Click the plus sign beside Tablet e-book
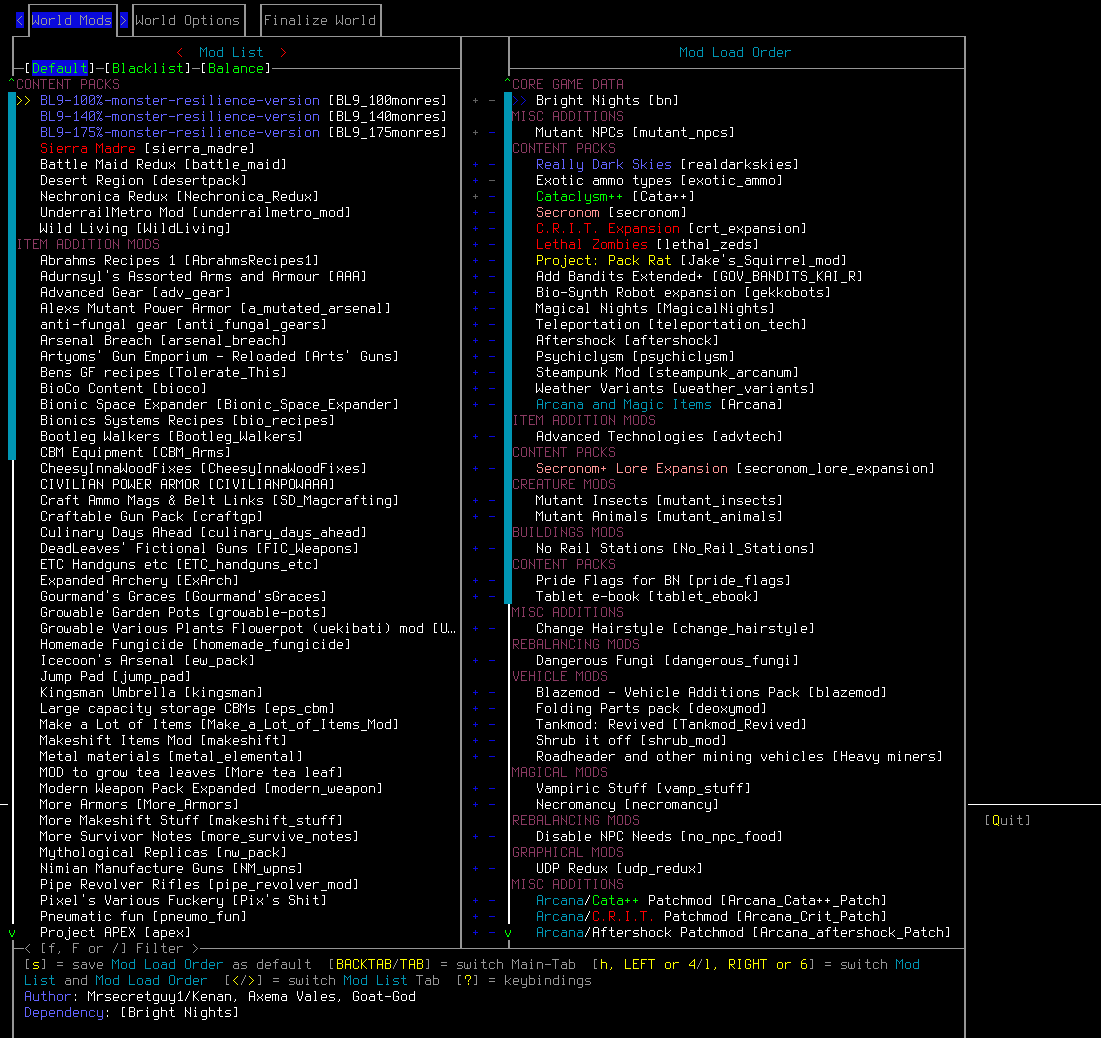Screen dimensions: 1101x1038 tap(475, 596)
